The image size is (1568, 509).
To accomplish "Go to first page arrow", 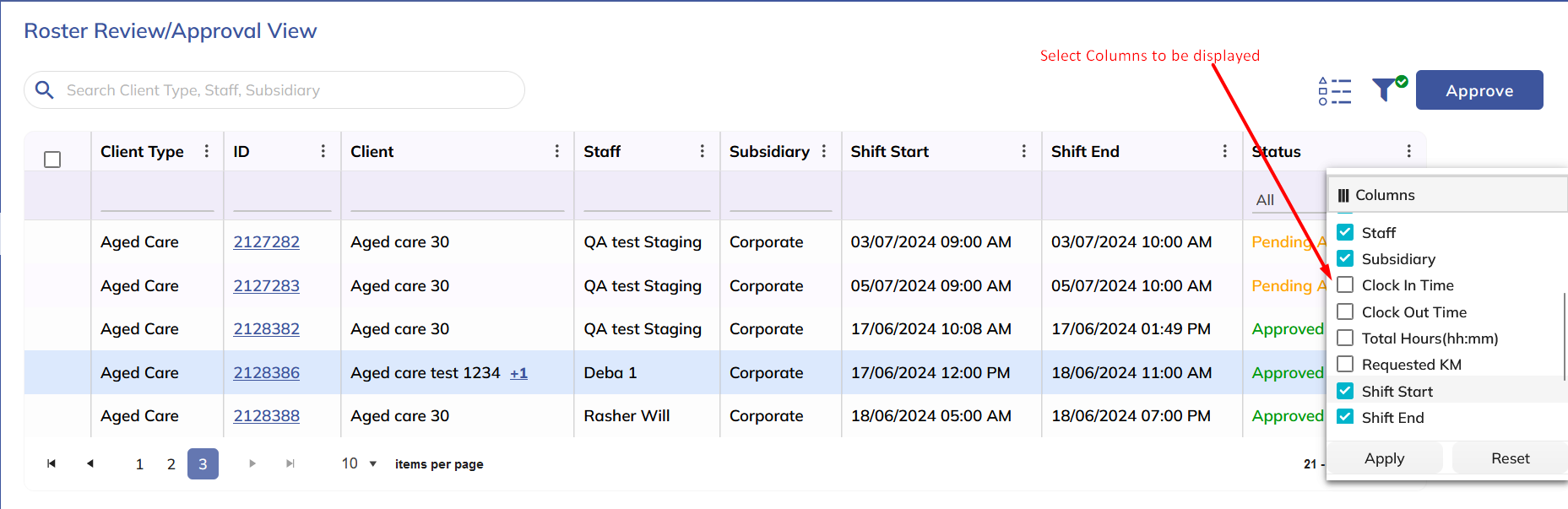I will (x=52, y=463).
